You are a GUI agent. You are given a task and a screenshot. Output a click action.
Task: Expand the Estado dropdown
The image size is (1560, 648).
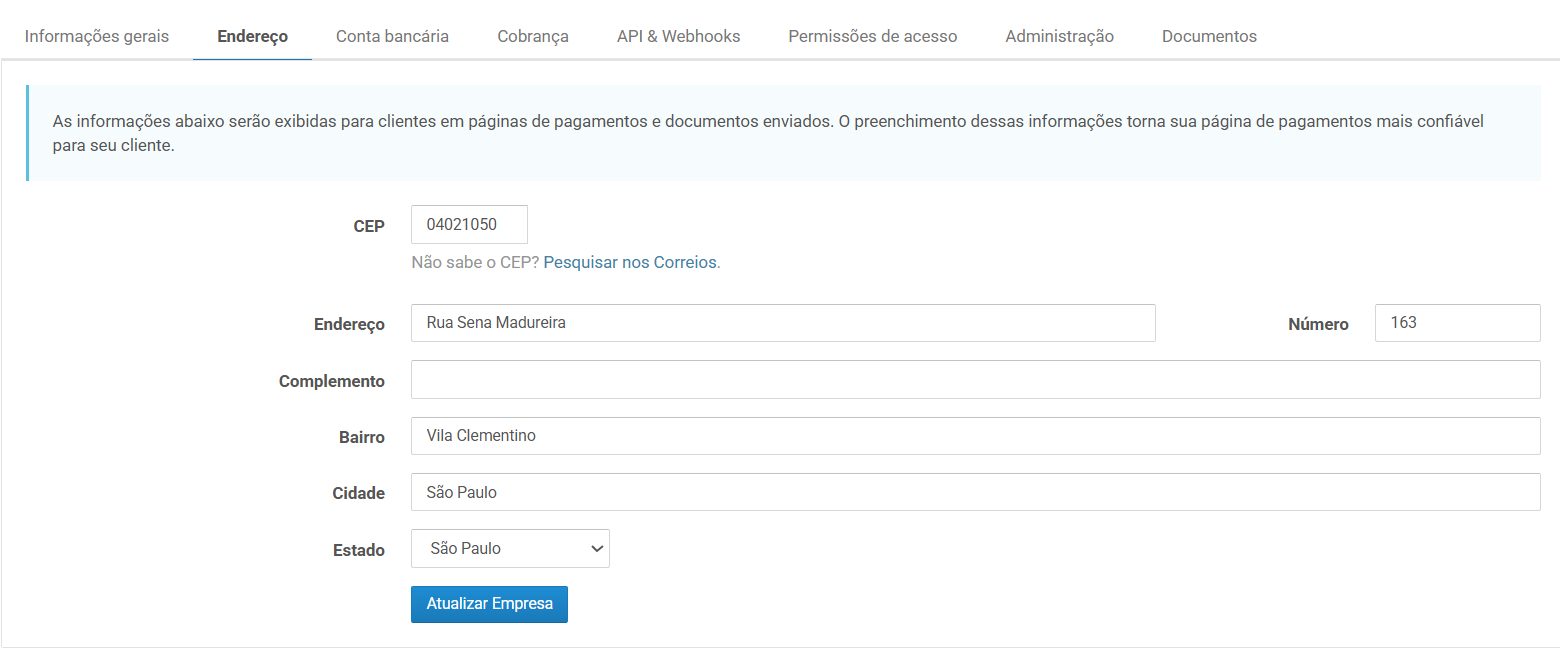(510, 549)
